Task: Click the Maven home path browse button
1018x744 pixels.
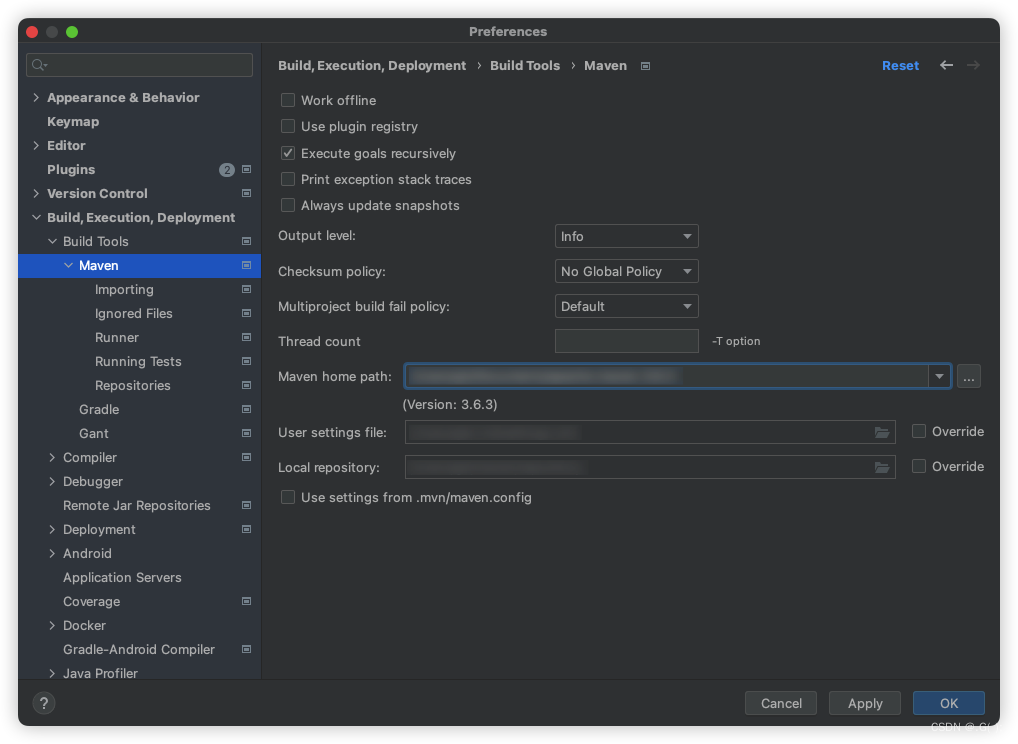Action: pyautogui.click(x=969, y=377)
